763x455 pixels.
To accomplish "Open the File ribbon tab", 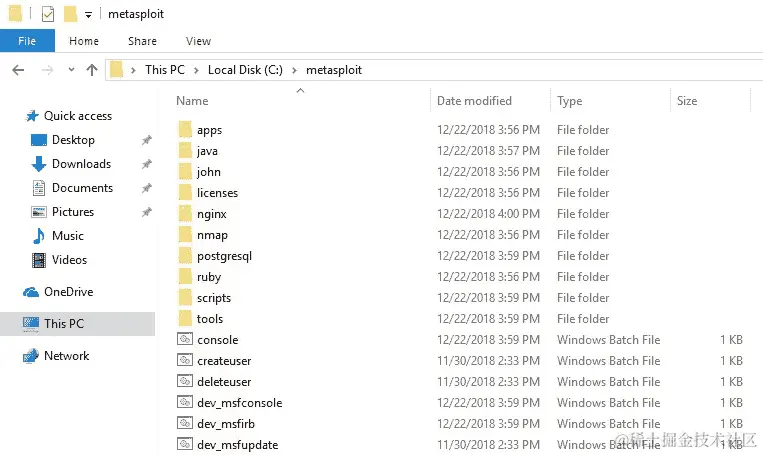I will (x=27, y=41).
